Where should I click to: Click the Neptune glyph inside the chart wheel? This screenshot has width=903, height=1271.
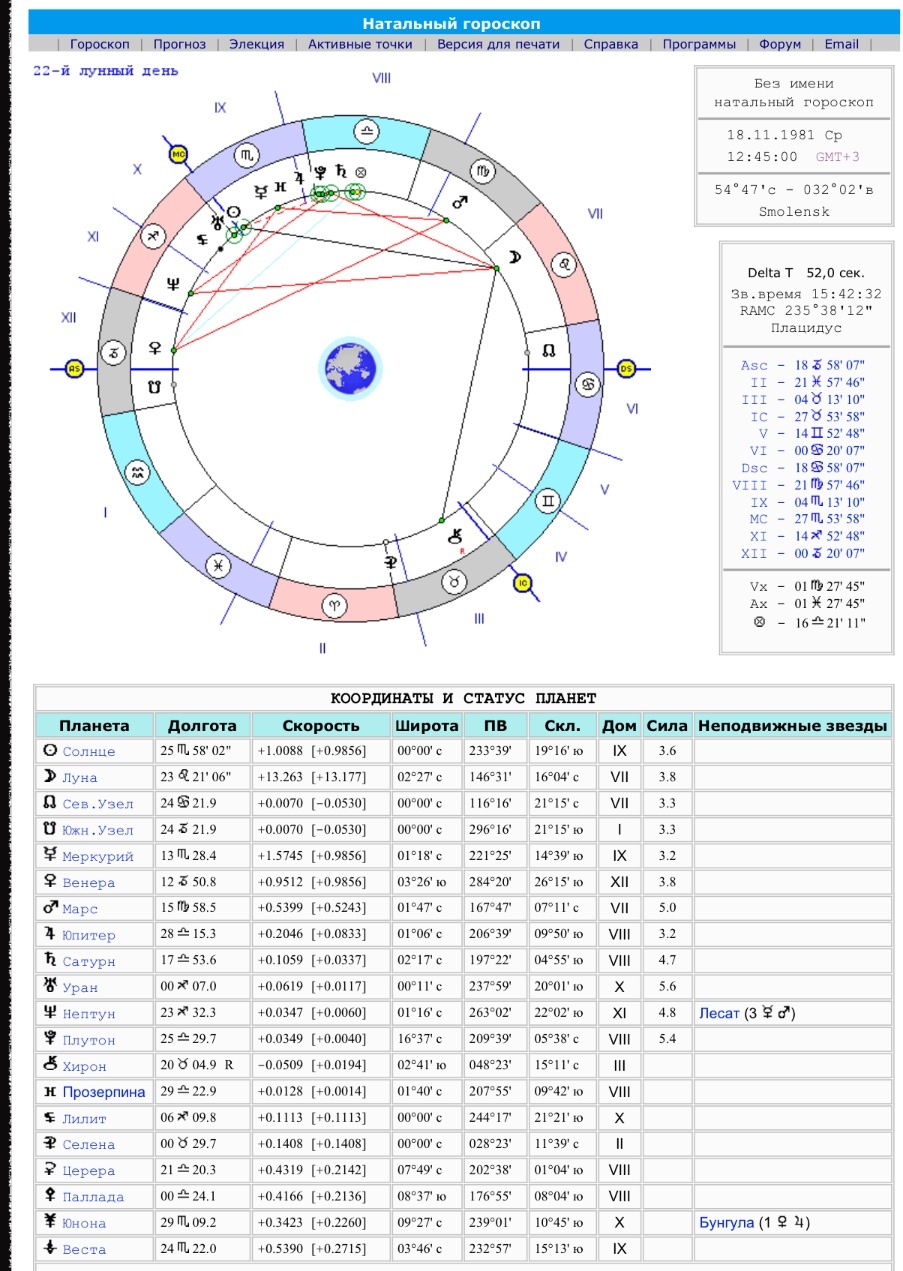tap(174, 283)
